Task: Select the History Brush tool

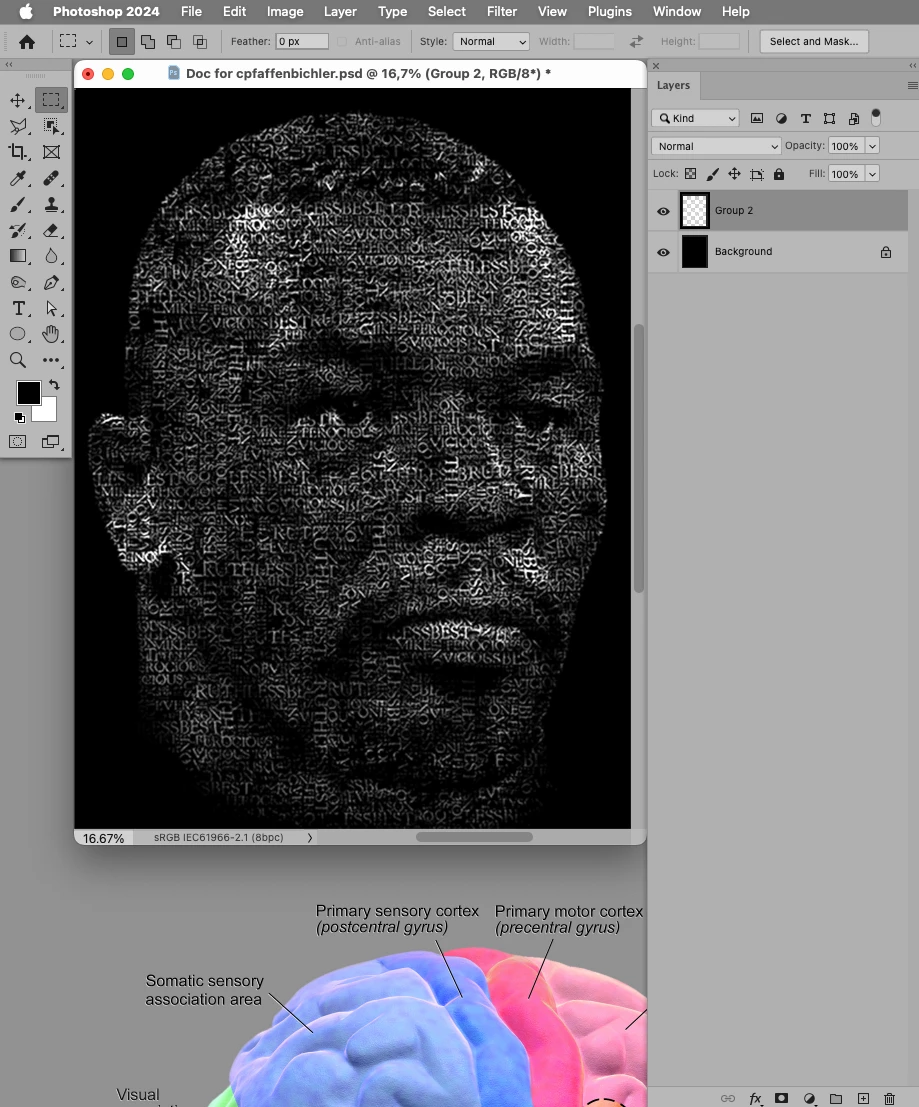Action: [x=18, y=231]
